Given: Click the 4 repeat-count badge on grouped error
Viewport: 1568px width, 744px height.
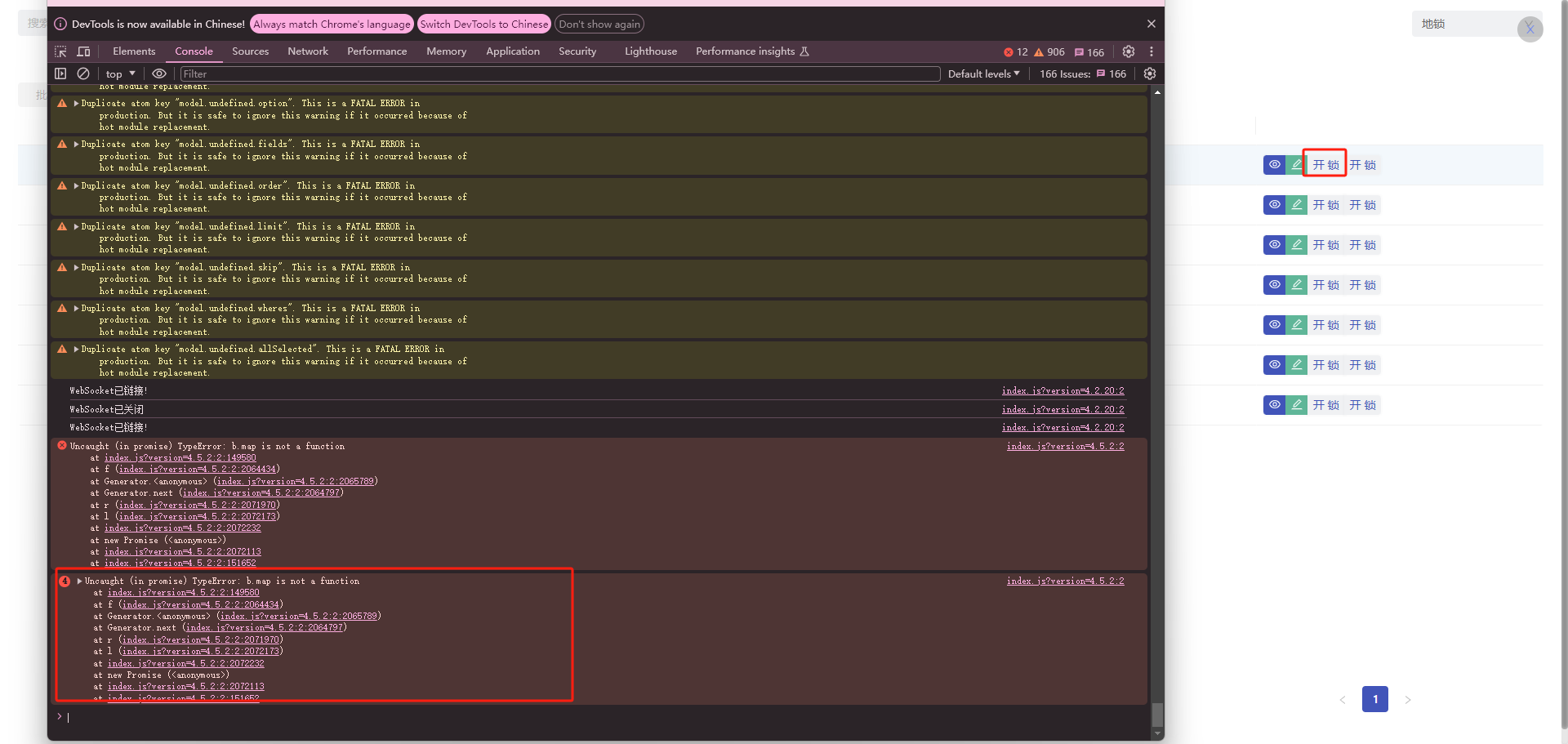Looking at the screenshot, I should pos(65,581).
